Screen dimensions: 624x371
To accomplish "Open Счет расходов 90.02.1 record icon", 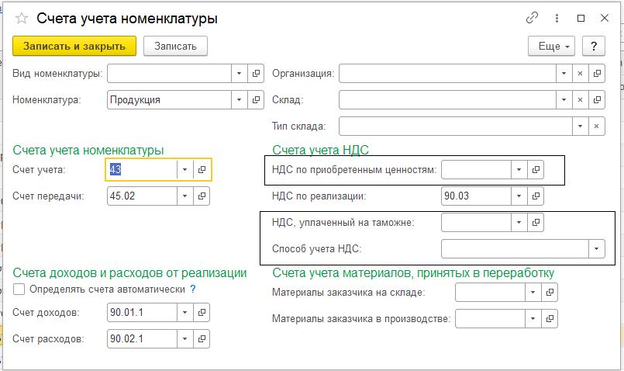I will [202, 339].
